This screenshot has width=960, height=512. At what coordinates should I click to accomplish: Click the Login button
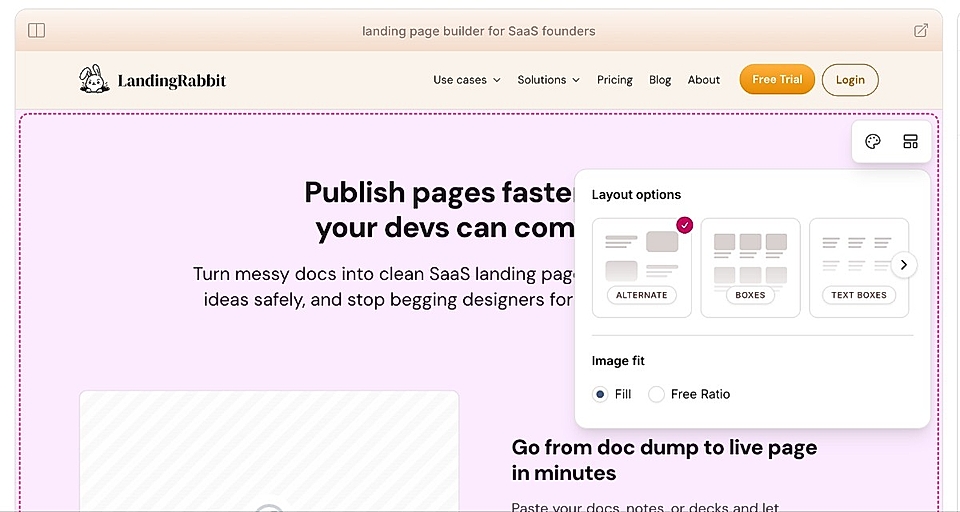click(x=850, y=80)
